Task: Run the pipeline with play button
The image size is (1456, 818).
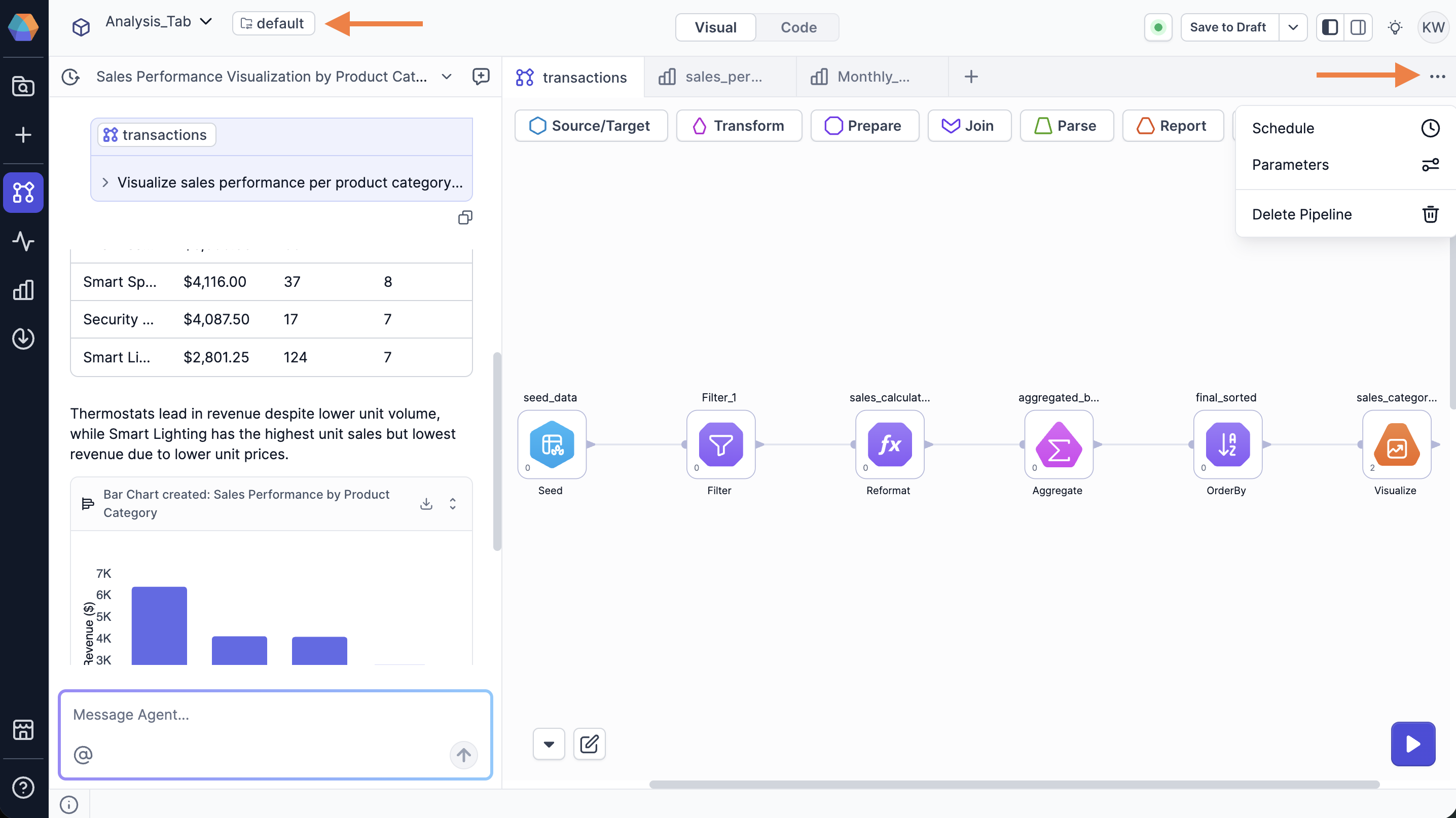Action: 1412,743
